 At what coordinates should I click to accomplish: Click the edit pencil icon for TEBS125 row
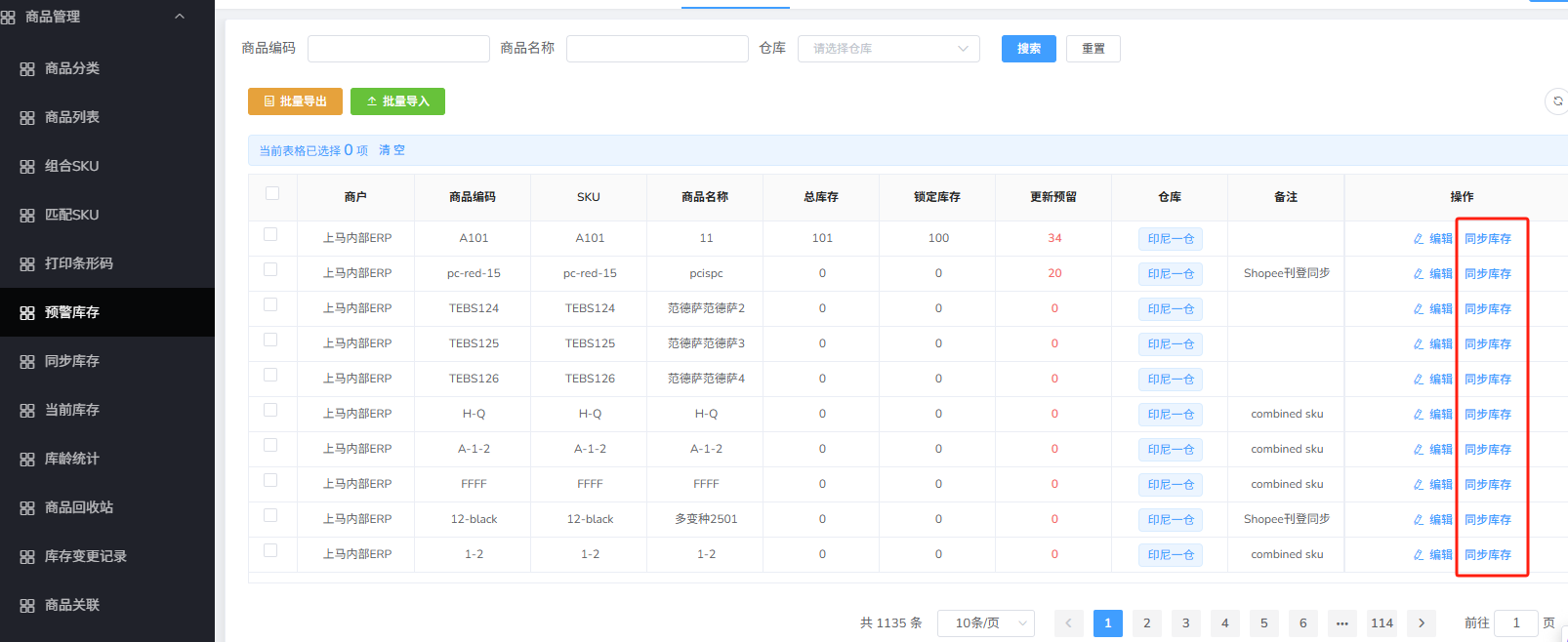pyautogui.click(x=1419, y=344)
